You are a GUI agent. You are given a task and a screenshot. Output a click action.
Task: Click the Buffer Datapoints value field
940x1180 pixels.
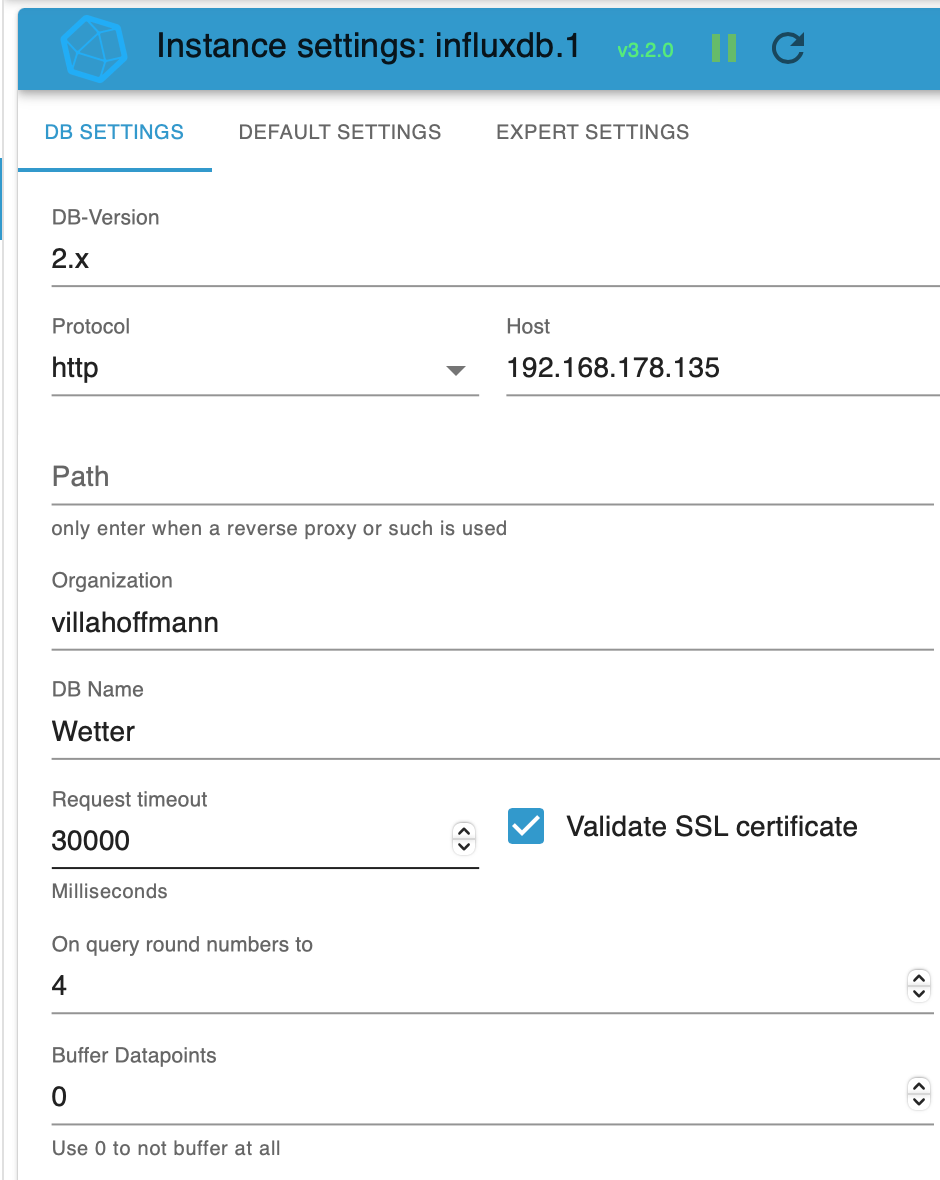[470, 1097]
